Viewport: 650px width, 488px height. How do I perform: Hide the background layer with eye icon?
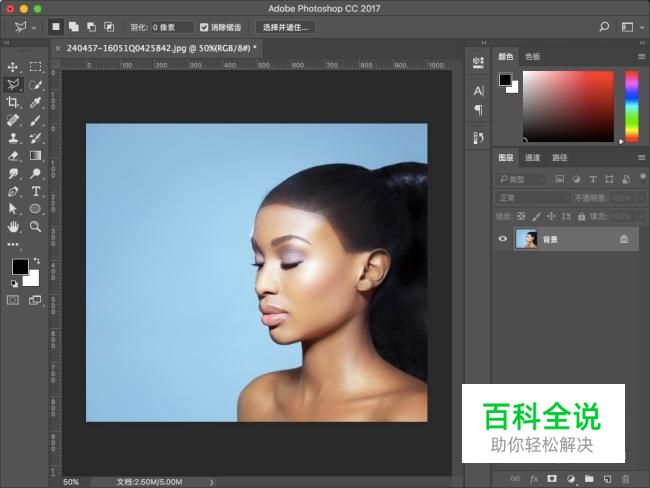(x=502, y=239)
